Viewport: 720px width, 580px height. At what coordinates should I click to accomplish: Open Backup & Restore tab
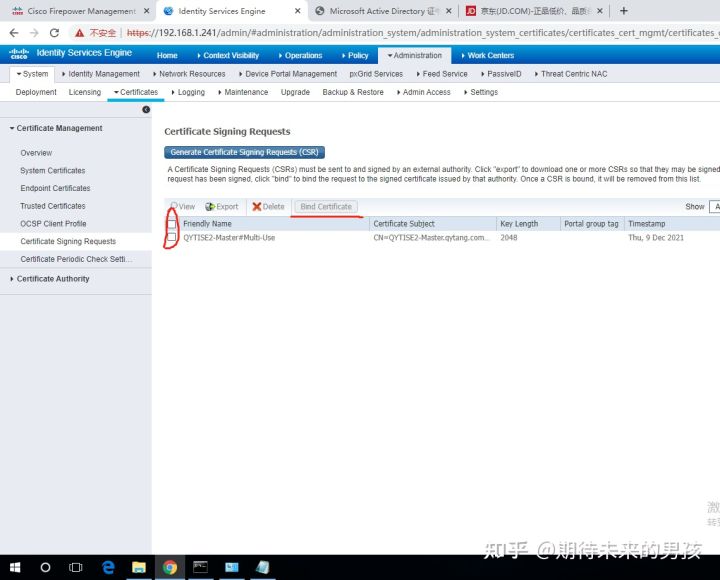tap(353, 92)
